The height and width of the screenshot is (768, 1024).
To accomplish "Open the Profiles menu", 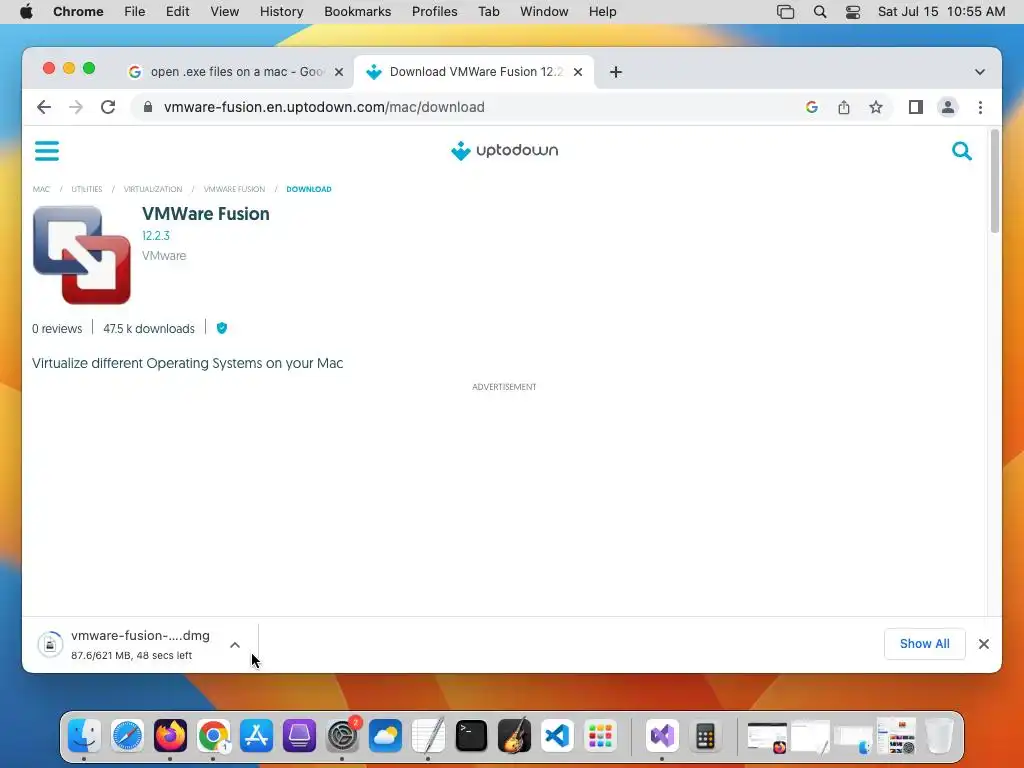I will coord(434,12).
